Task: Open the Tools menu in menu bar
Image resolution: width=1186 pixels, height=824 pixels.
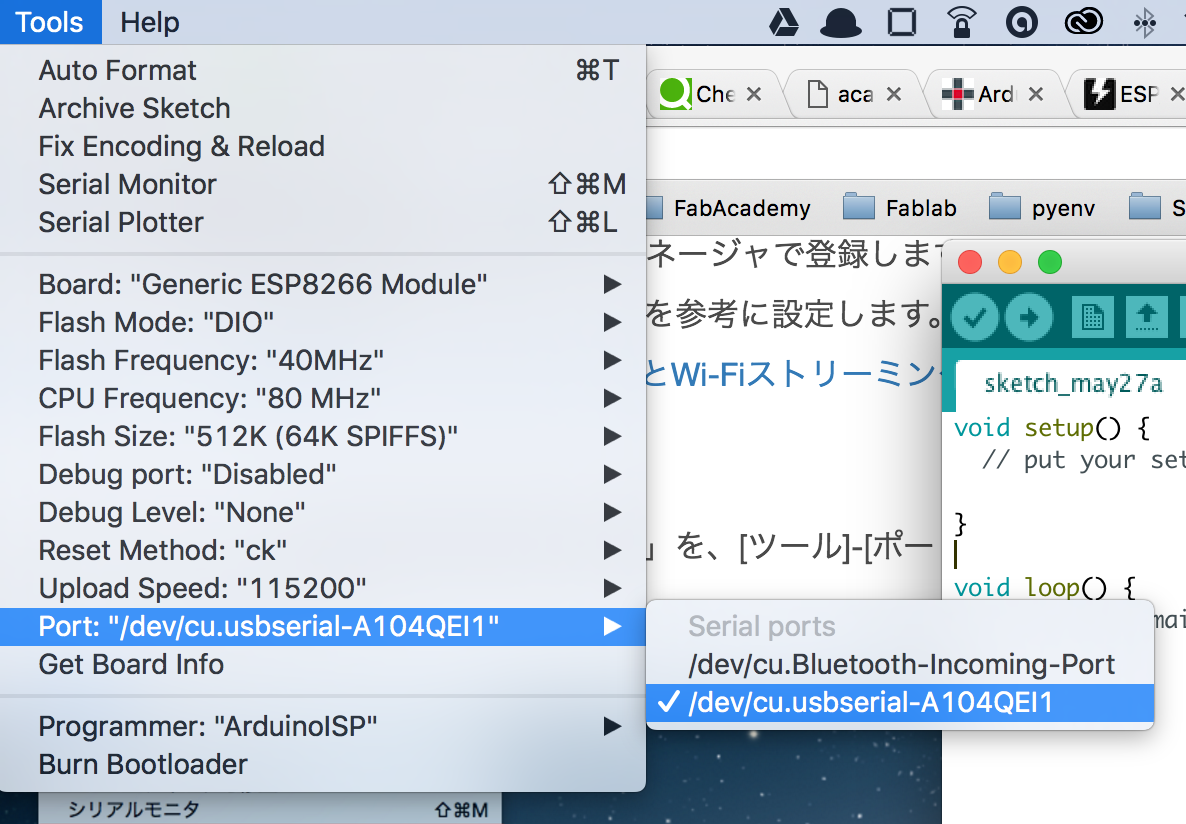Action: (49, 22)
